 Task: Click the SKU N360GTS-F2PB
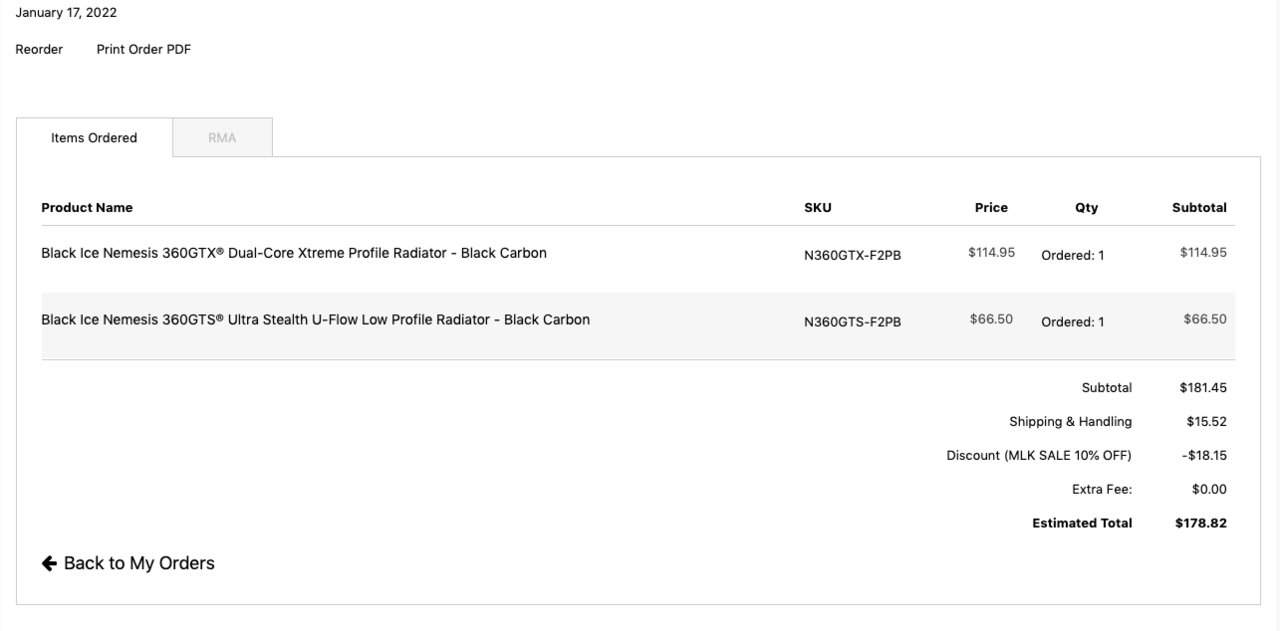pos(853,322)
